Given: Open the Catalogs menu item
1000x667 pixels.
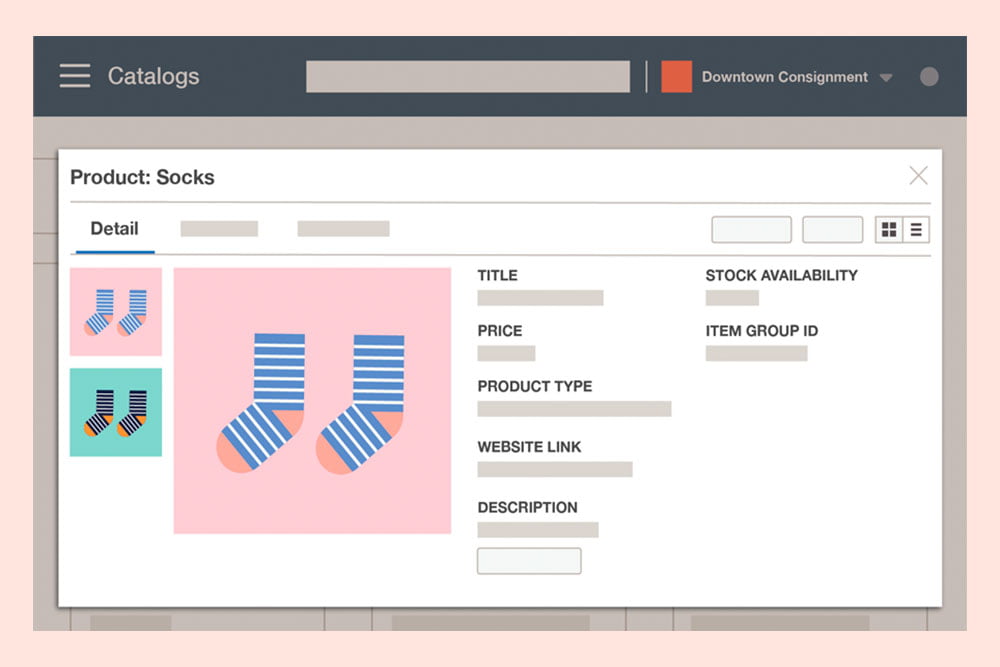Looking at the screenshot, I should (153, 76).
